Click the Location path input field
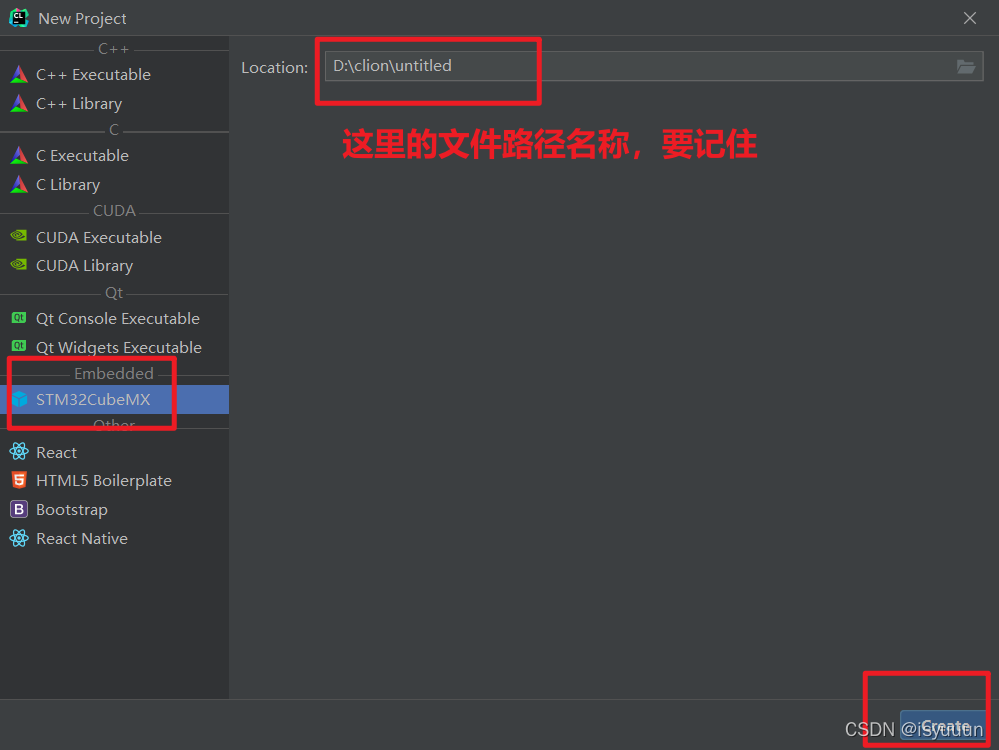 pos(654,66)
